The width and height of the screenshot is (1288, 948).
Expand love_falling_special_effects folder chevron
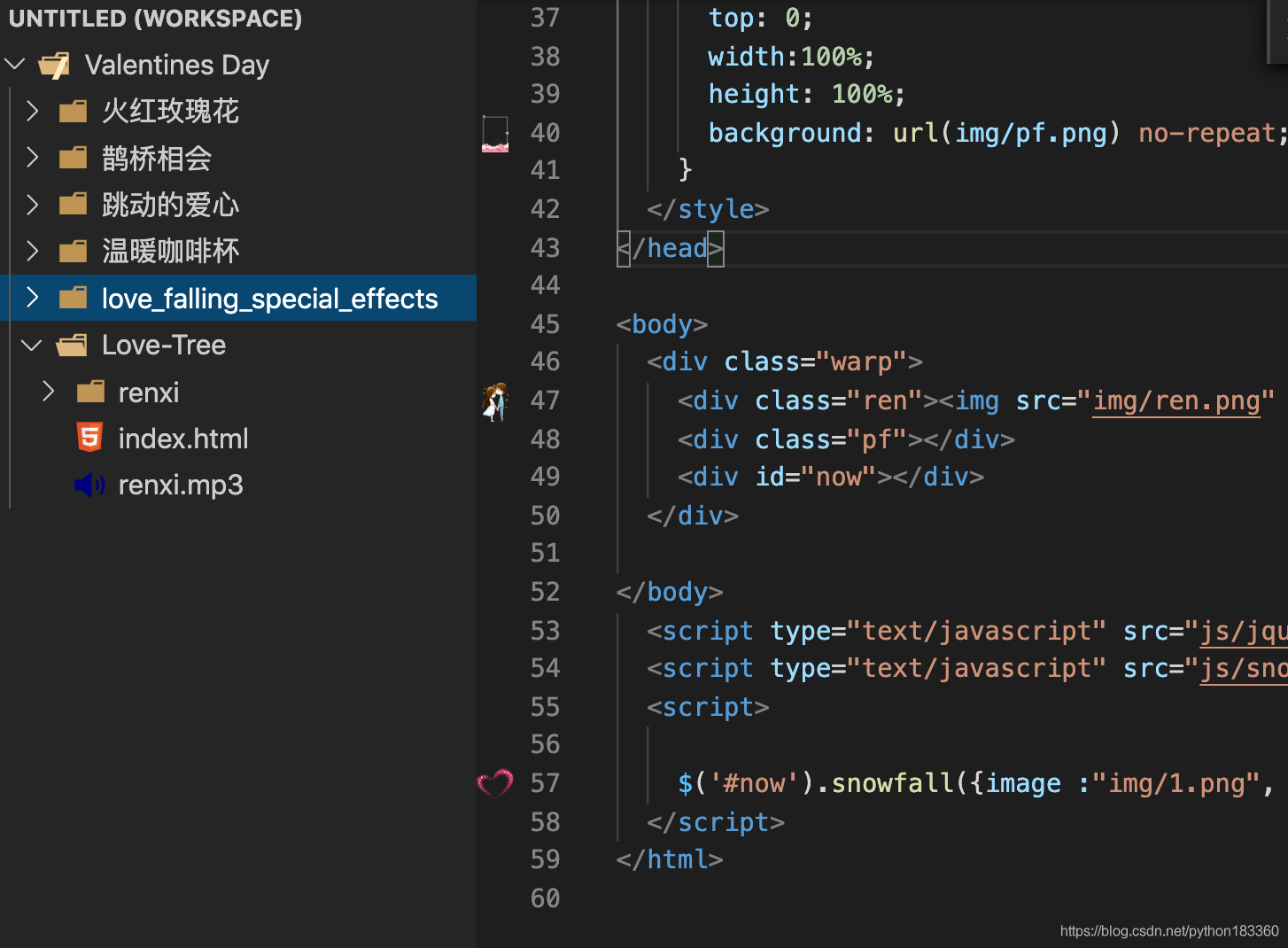click(x=33, y=298)
